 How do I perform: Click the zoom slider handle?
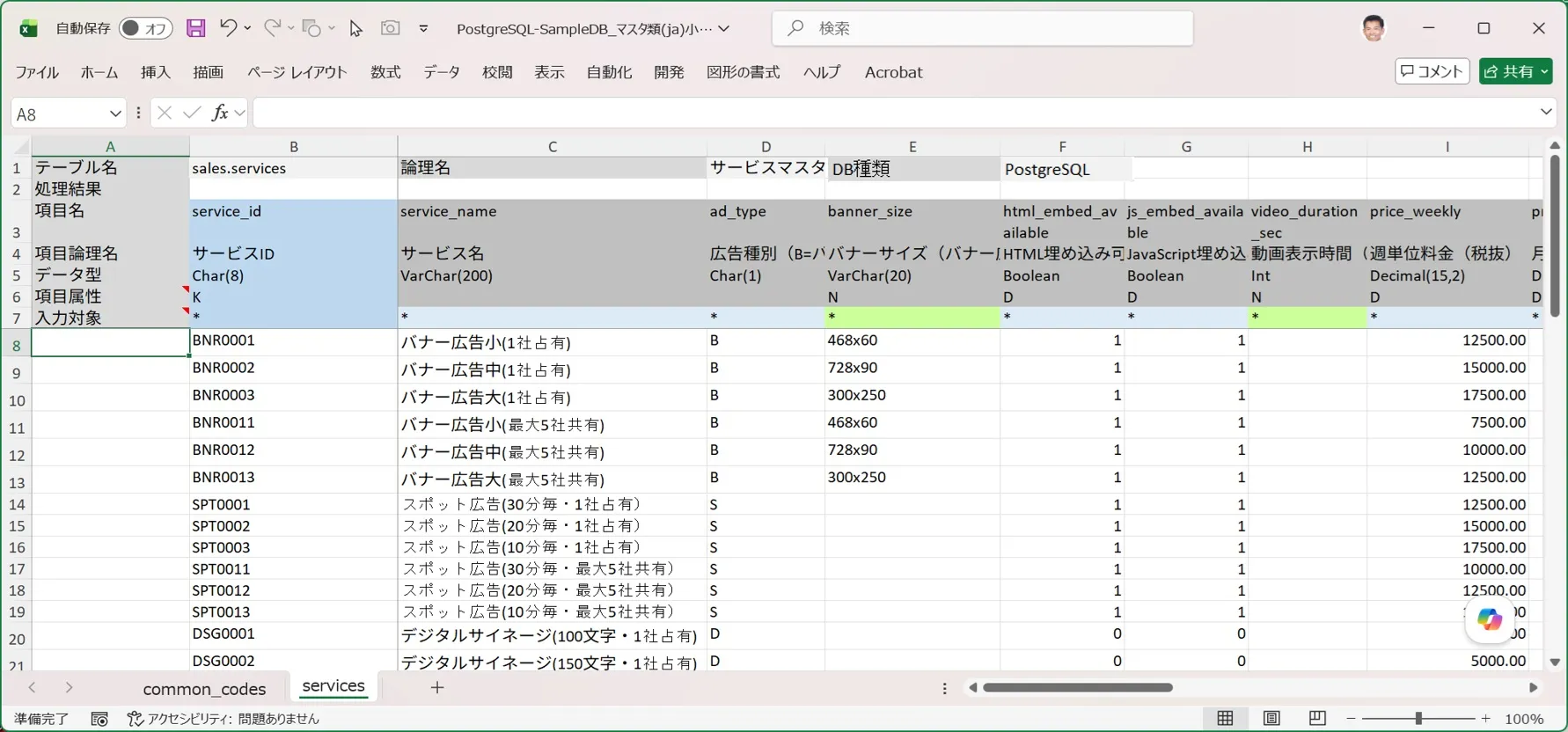pos(1418,719)
